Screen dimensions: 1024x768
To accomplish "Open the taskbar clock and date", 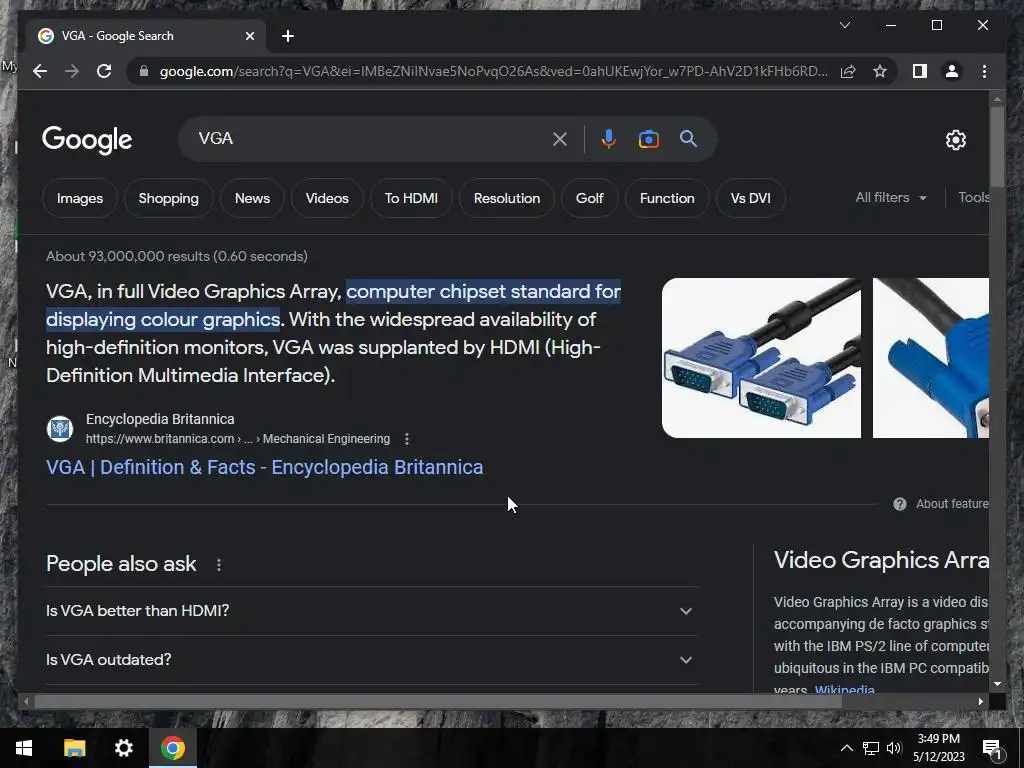I will (x=938, y=748).
